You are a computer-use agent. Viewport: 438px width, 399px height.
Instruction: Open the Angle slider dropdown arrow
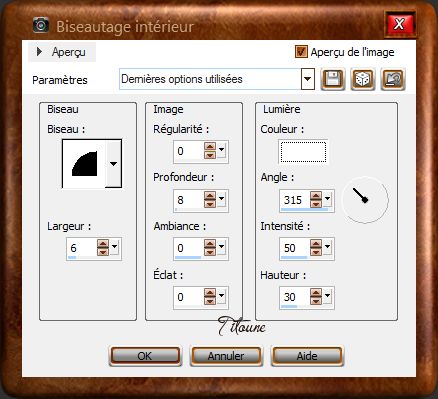pyautogui.click(x=327, y=200)
